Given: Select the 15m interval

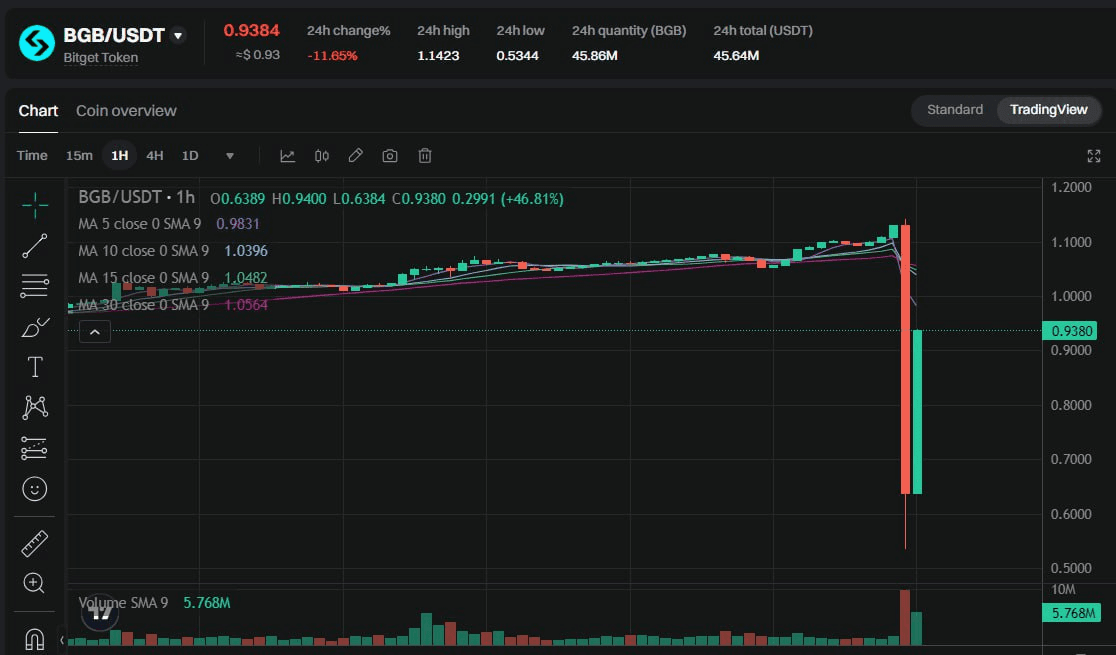Looking at the screenshot, I should tap(79, 155).
